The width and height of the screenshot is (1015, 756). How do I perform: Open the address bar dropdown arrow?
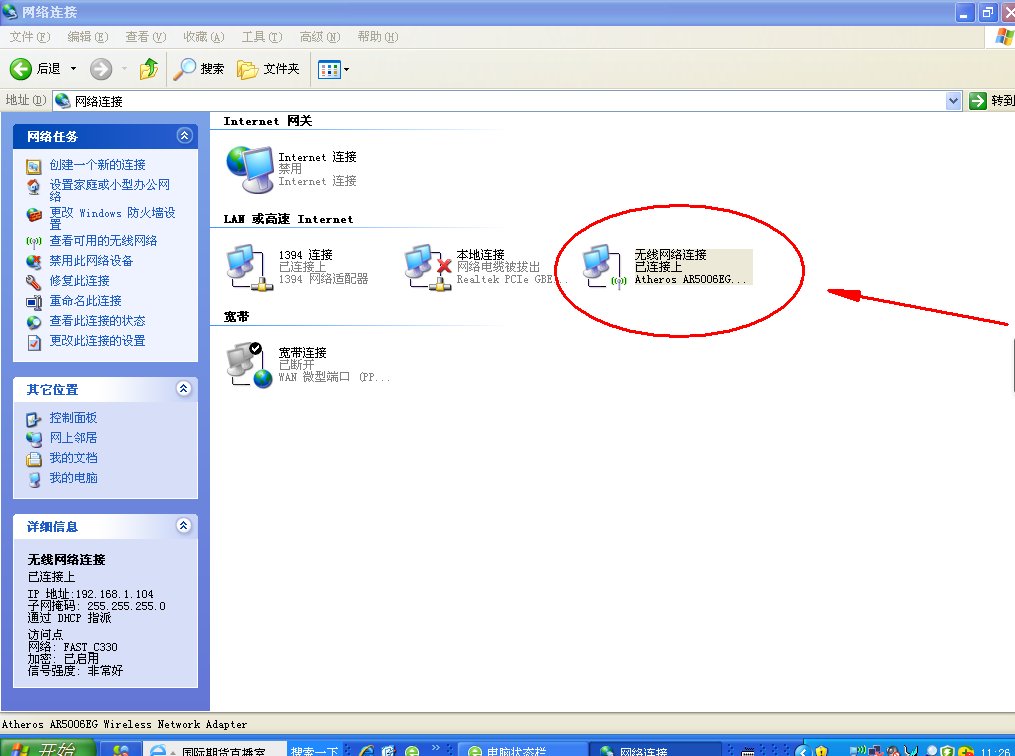953,101
